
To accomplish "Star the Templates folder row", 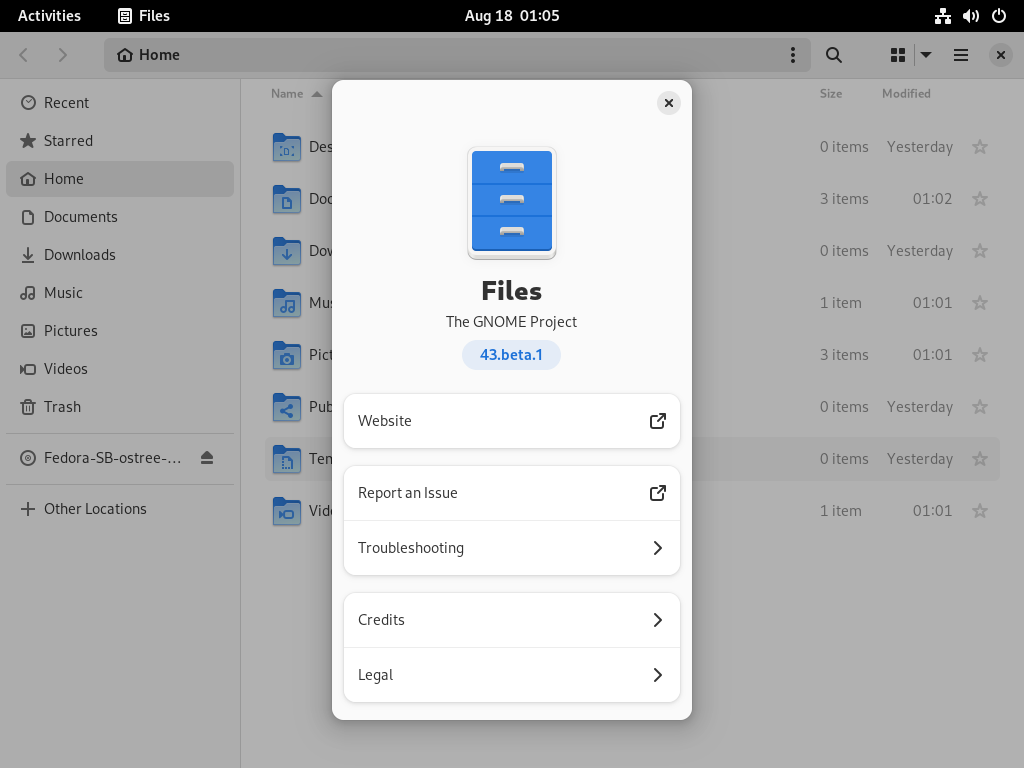I will click(x=980, y=459).
